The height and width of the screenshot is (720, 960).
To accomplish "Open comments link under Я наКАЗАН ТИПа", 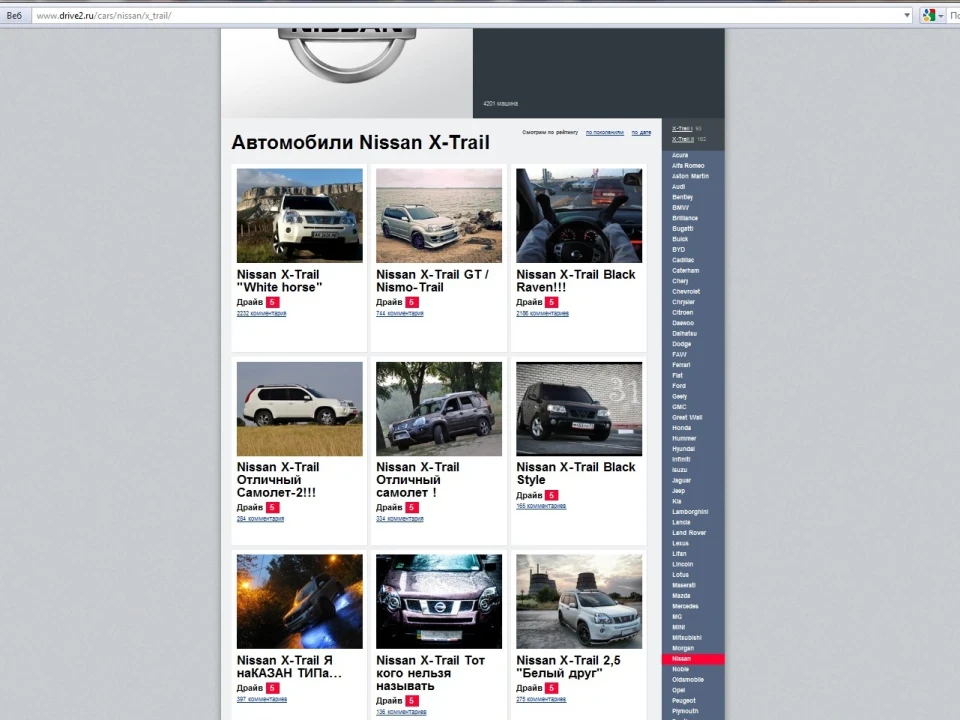I will click(261, 699).
